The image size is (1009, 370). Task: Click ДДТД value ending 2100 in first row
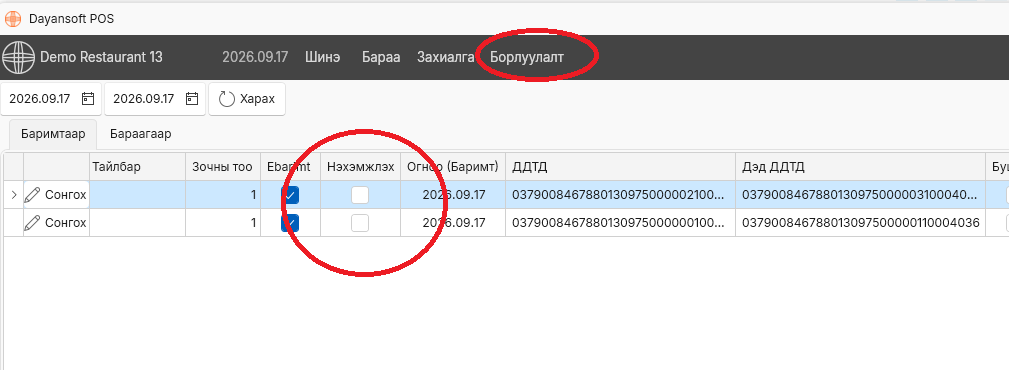[620, 195]
